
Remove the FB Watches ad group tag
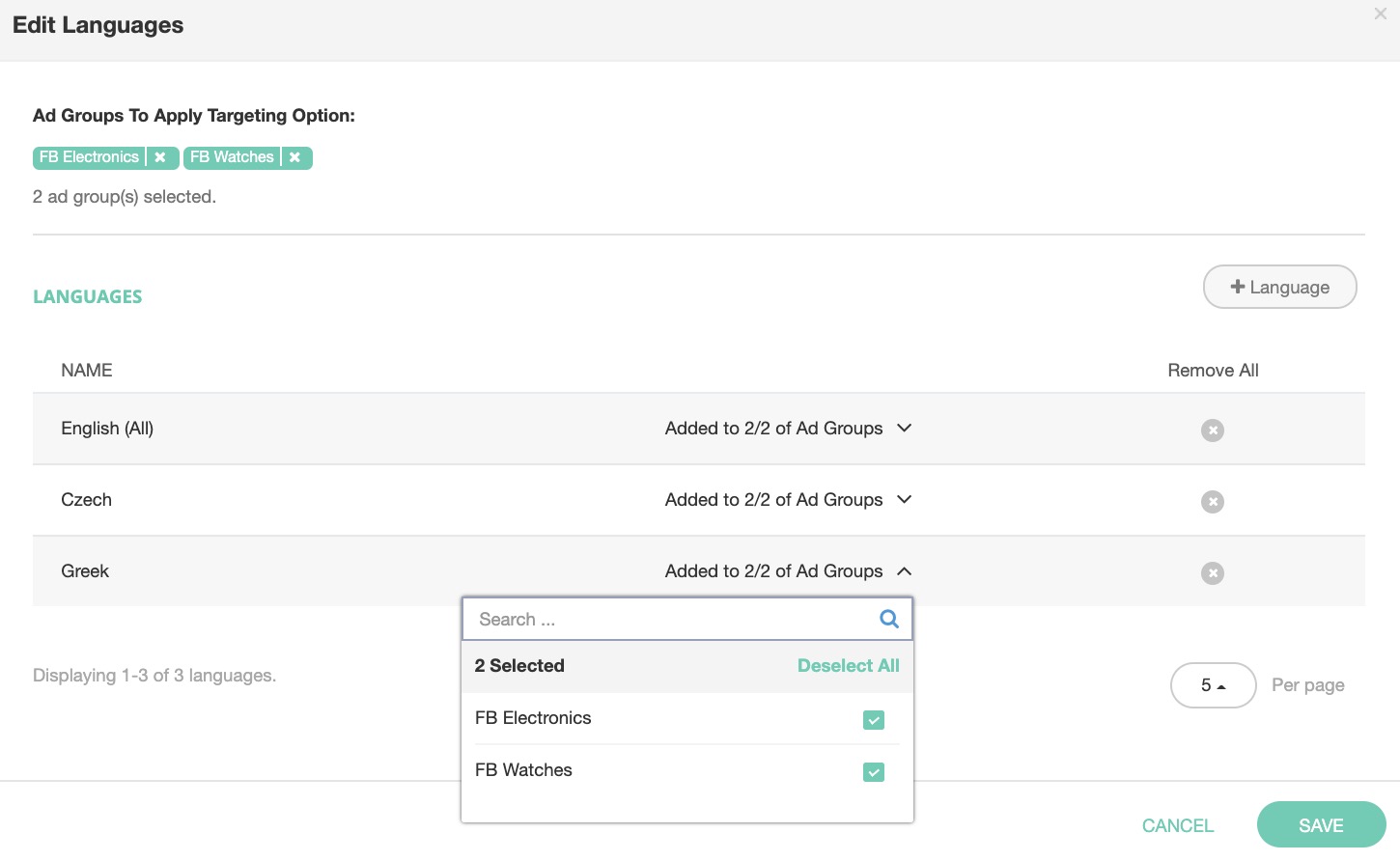[x=294, y=157]
